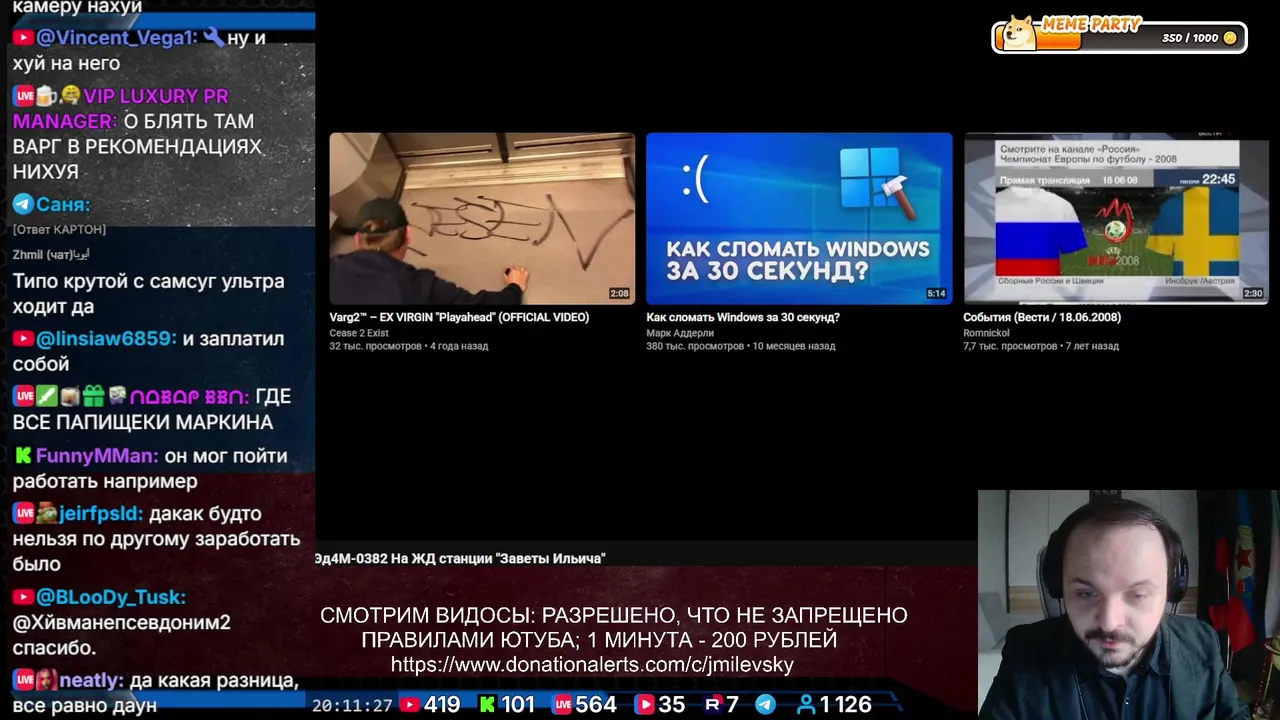Click the '7,7 тыс. просмотров • 7 лет назад' text
The image size is (1280, 720).
tap(1041, 346)
